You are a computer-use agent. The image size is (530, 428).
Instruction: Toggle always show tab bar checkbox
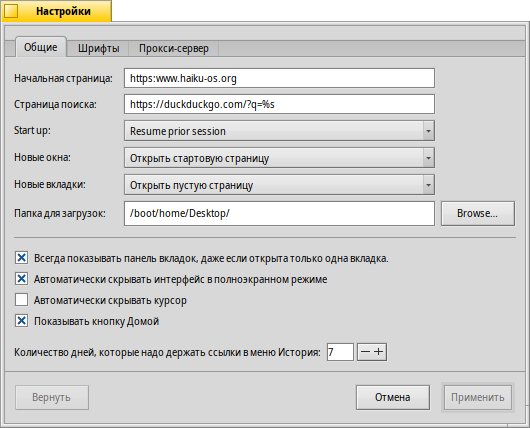pyautogui.click(x=21, y=258)
